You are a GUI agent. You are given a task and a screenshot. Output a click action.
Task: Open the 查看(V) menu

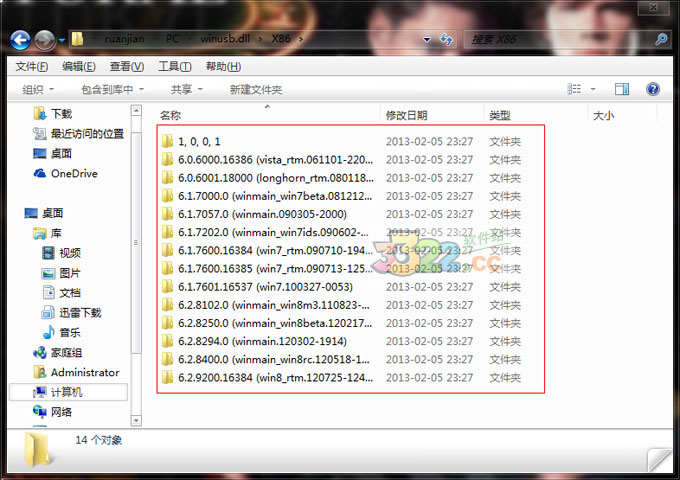coord(127,66)
